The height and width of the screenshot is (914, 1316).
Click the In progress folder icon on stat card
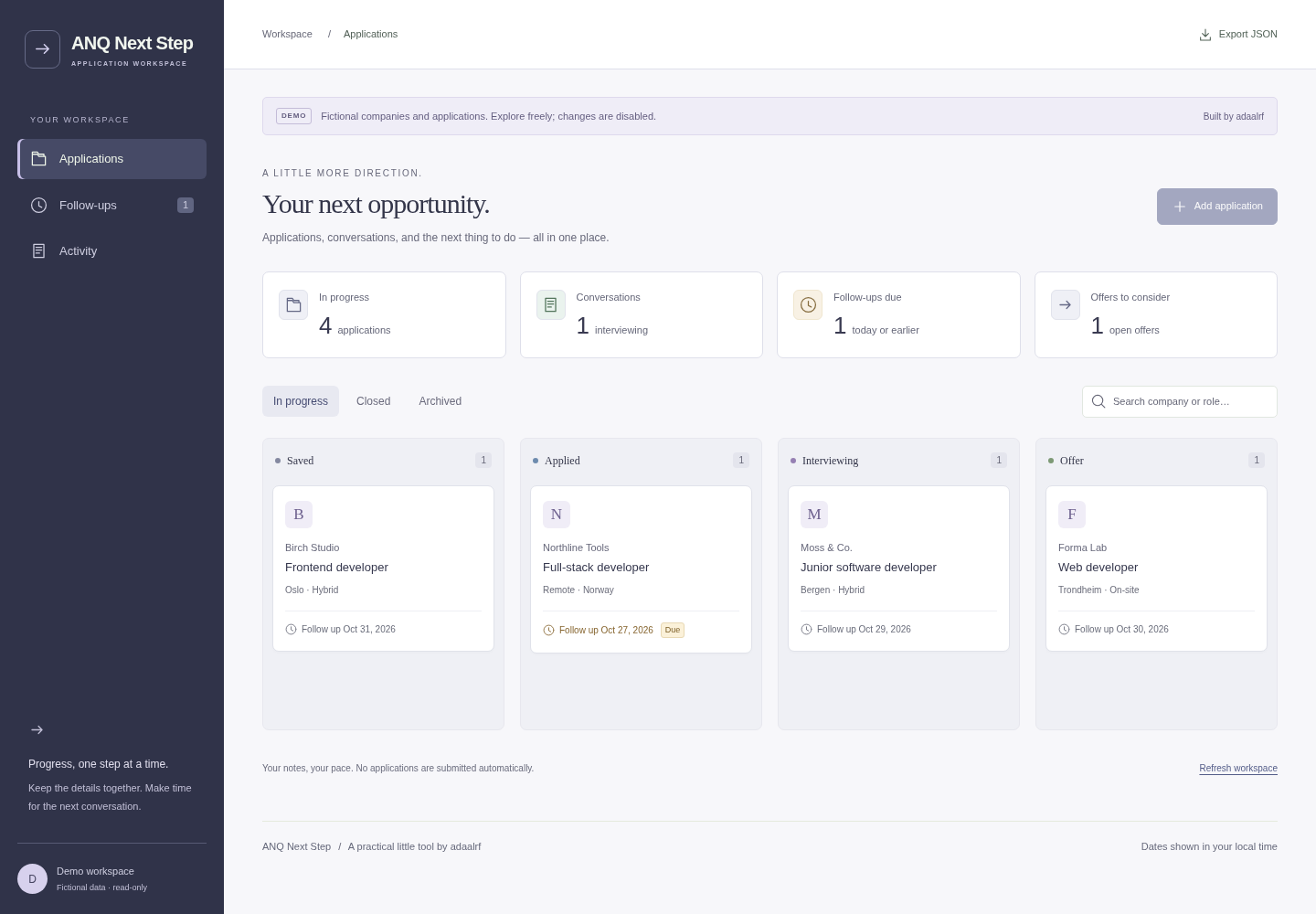tap(293, 305)
